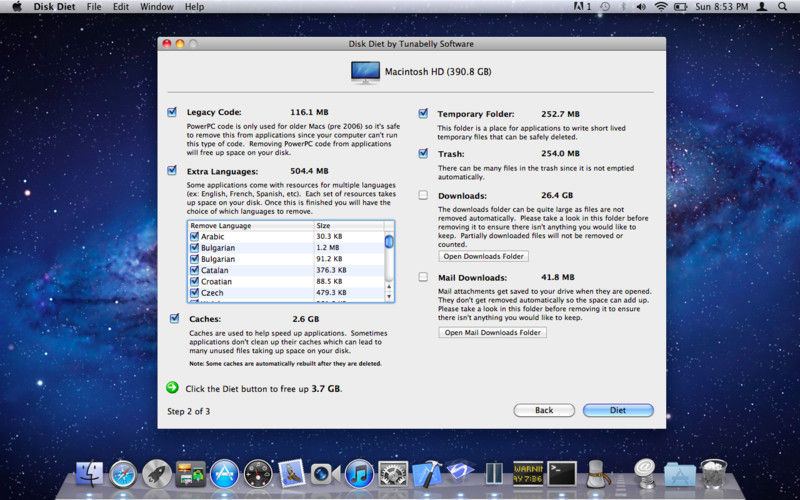800x500 pixels.
Task: Open Mail stamp icon in dock
Action: click(291, 473)
